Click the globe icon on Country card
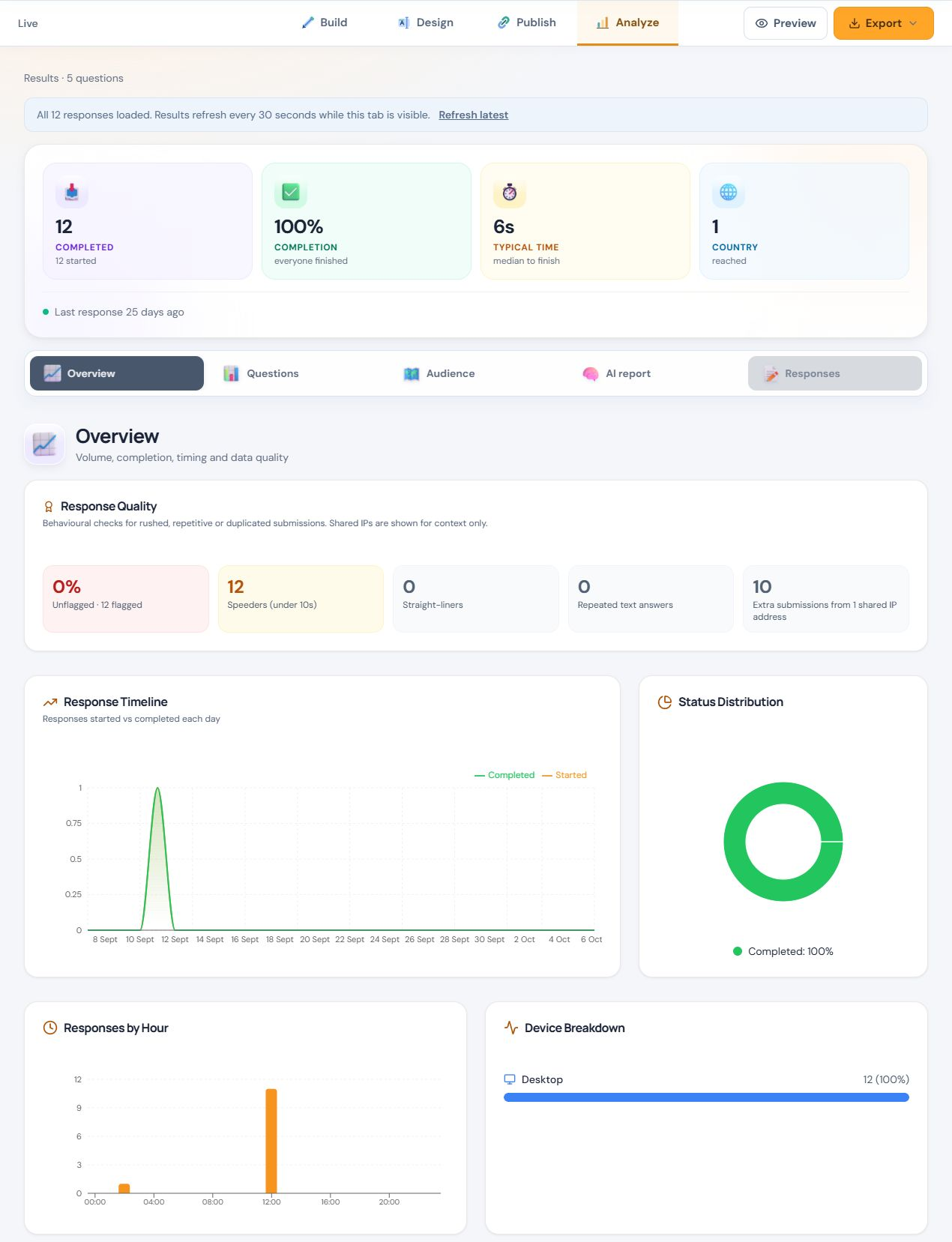The height and width of the screenshot is (1242, 952). [x=729, y=193]
